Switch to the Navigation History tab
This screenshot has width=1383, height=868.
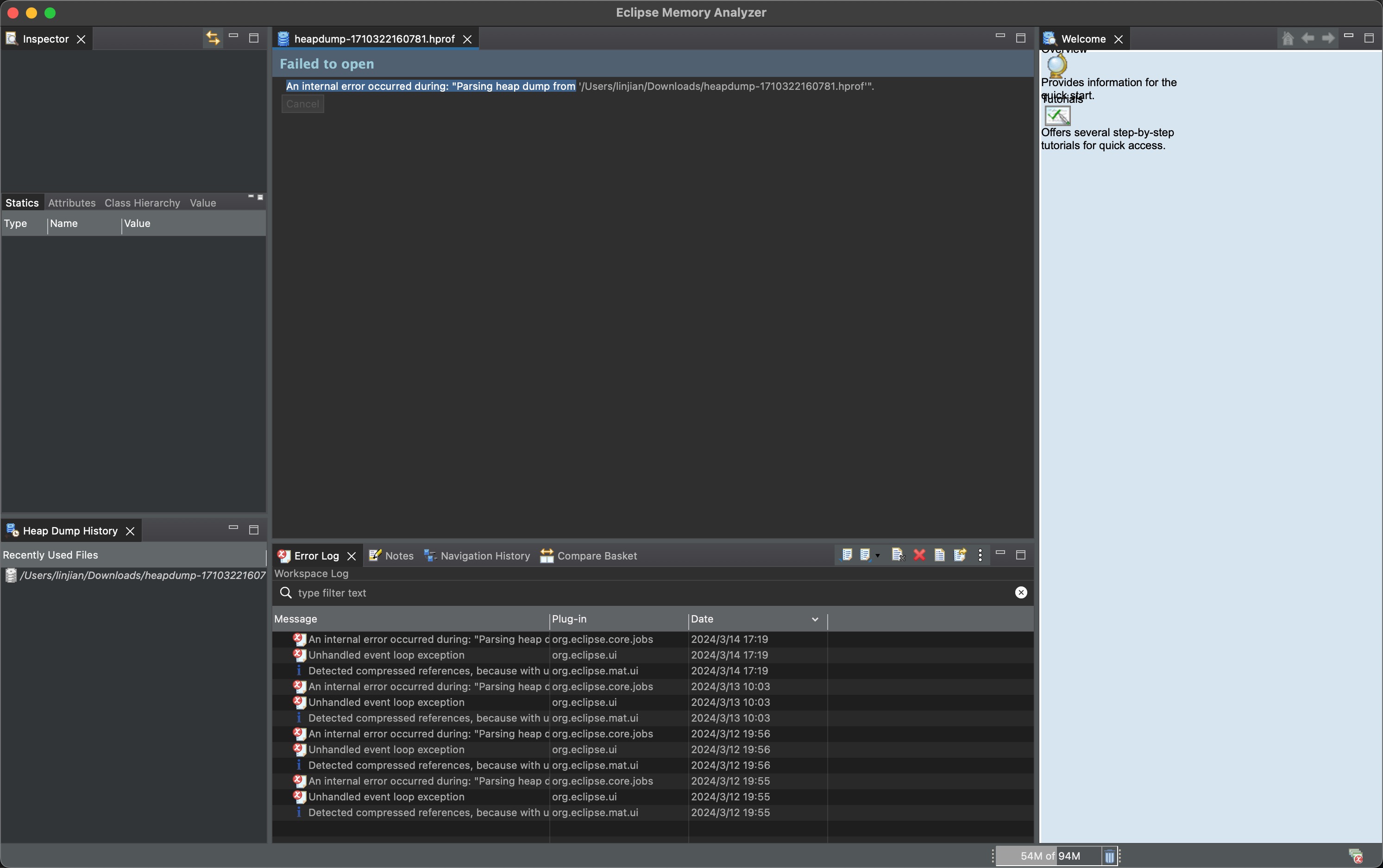pyautogui.click(x=477, y=556)
